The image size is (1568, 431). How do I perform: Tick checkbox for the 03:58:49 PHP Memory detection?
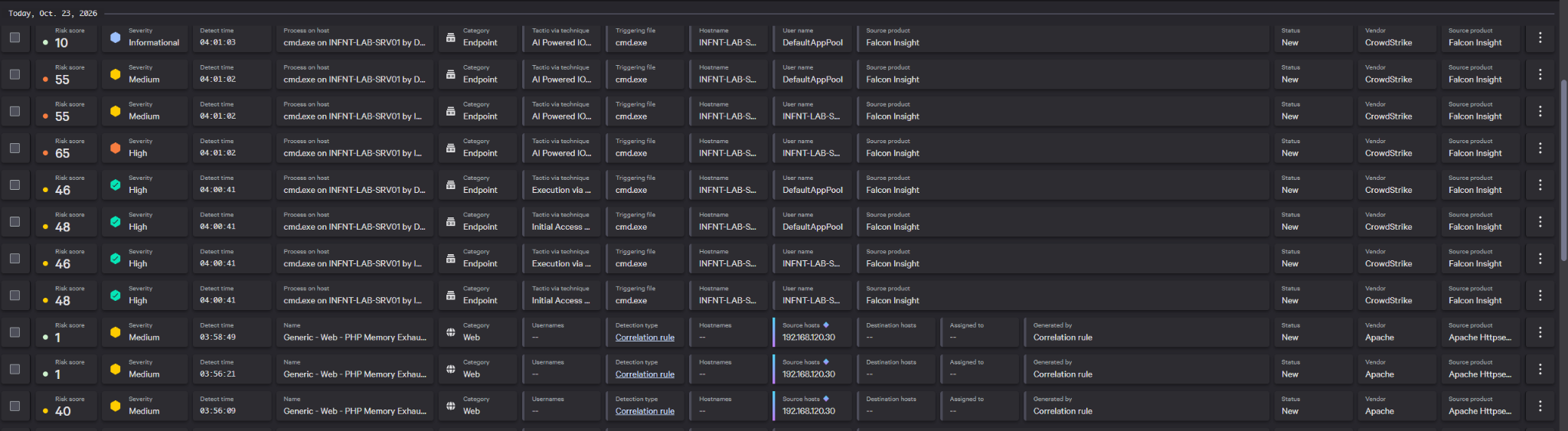coord(15,331)
